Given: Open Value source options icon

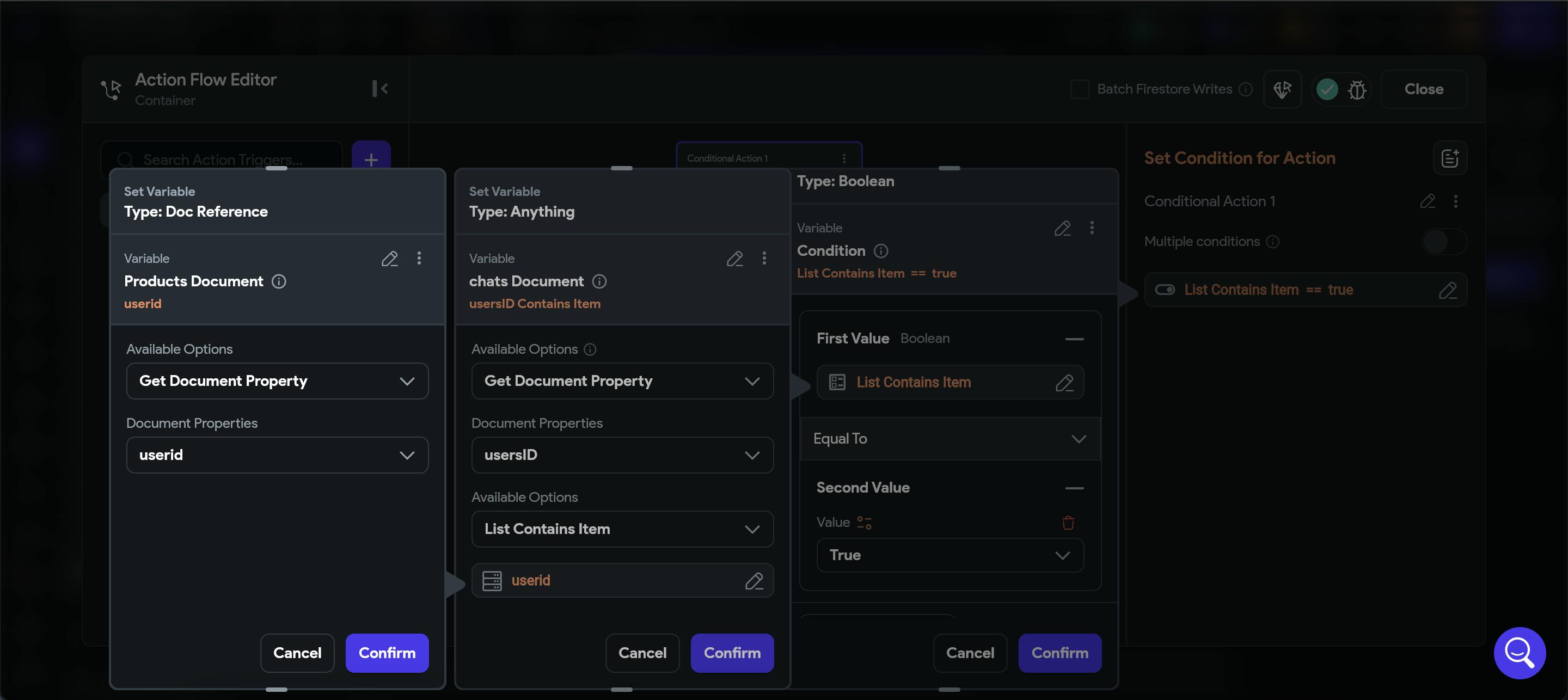Looking at the screenshot, I should 865,523.
